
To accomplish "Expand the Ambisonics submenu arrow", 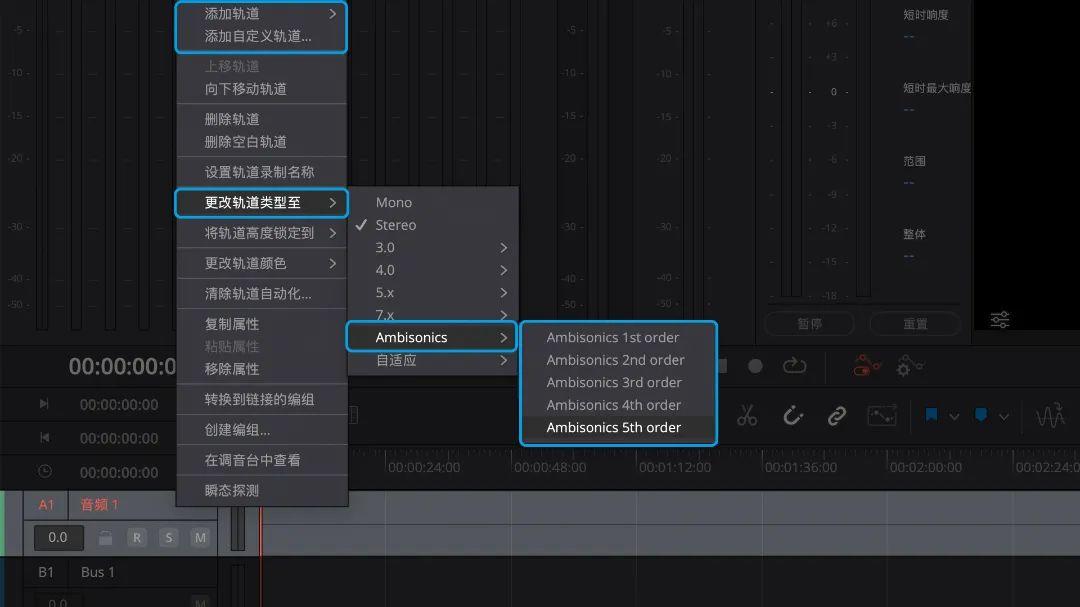I will 505,337.
